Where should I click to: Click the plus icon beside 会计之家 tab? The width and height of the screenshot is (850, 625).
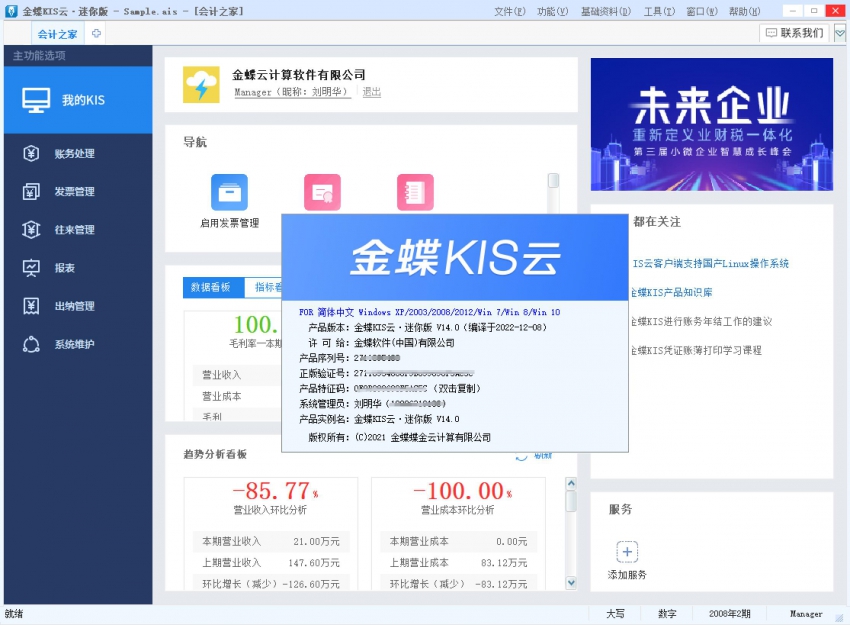[x=95, y=33]
